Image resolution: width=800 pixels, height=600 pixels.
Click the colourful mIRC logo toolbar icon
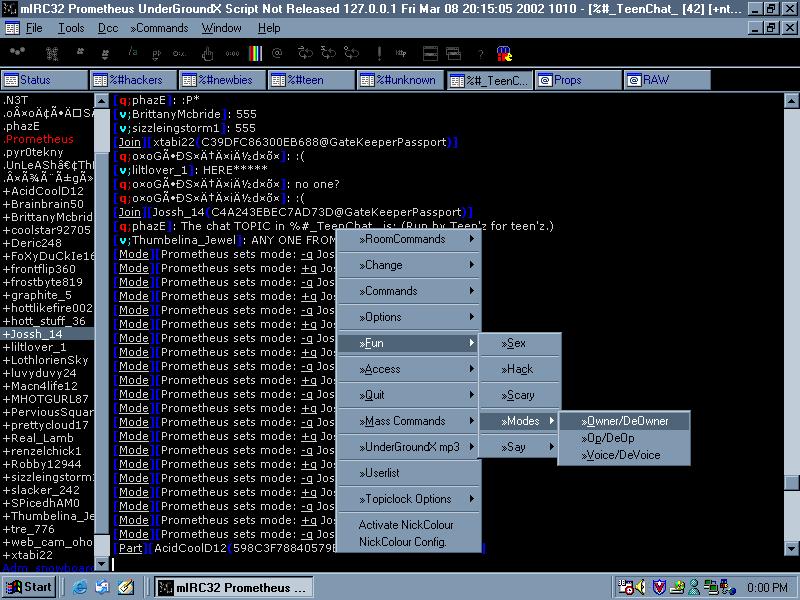point(504,53)
